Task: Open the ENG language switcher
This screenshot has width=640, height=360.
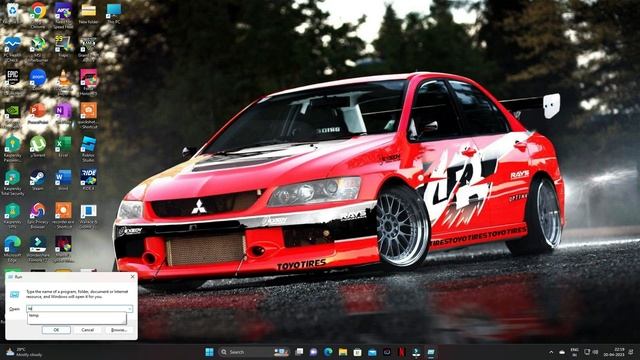Action: tap(575, 352)
